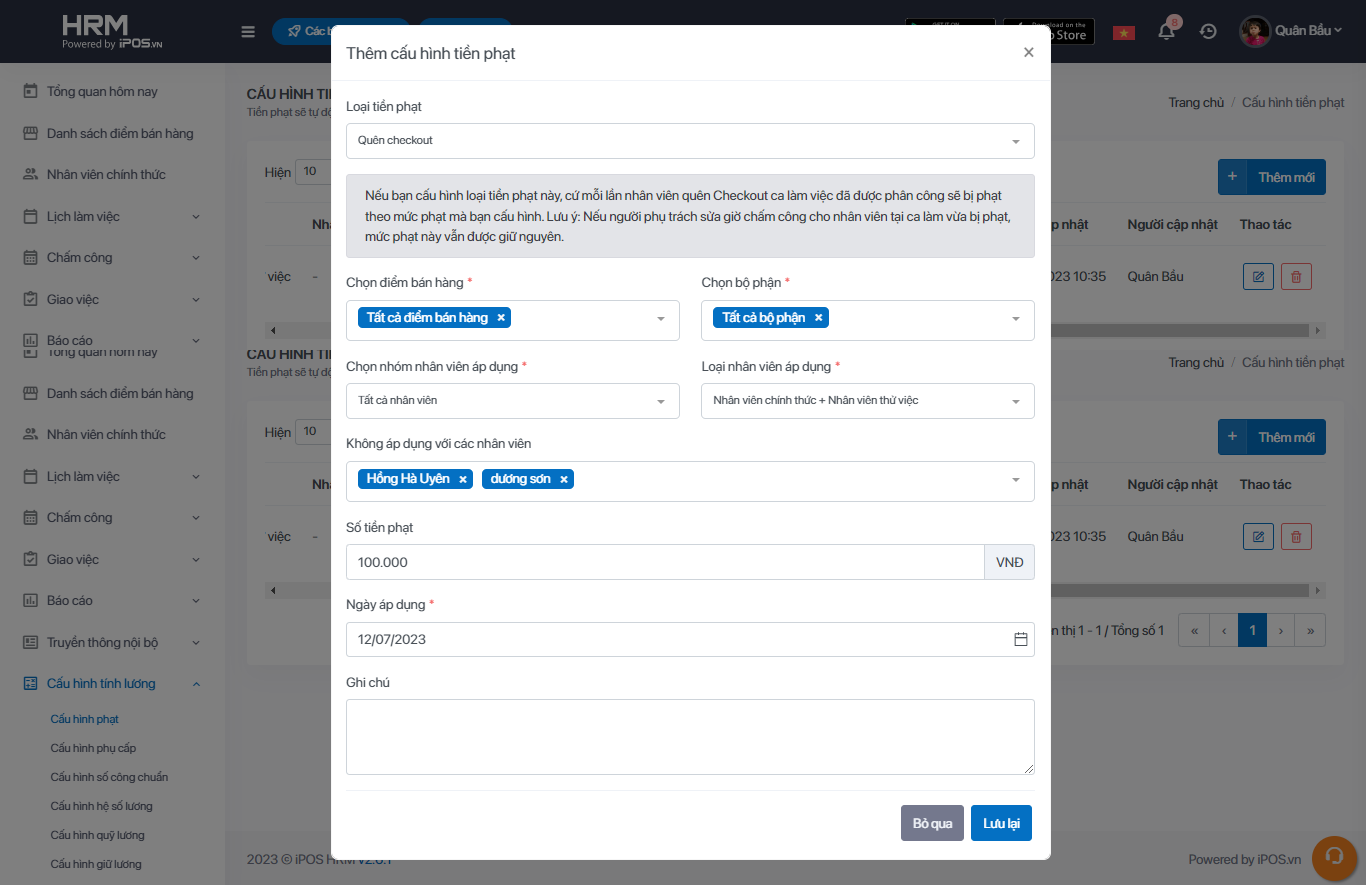Click the Bỏ qua button

pyautogui.click(x=932, y=823)
